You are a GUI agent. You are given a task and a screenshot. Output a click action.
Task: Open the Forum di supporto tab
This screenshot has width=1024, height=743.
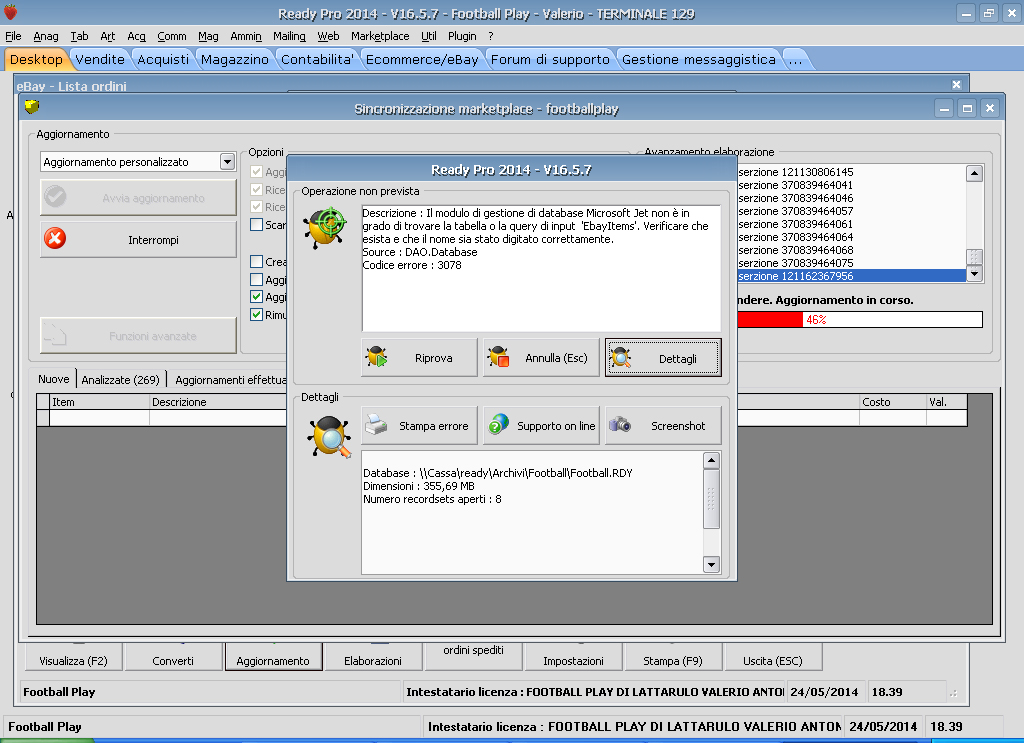[550, 59]
